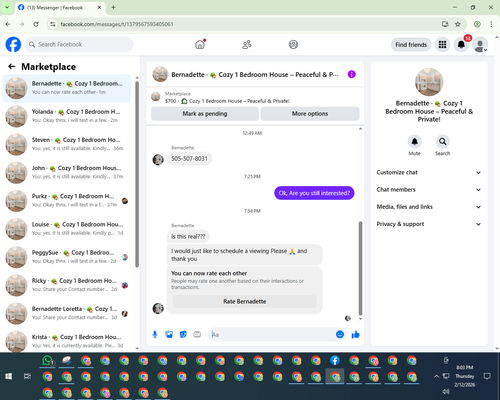Open the Ricky conversation
500x400 pixels.
click(67, 285)
